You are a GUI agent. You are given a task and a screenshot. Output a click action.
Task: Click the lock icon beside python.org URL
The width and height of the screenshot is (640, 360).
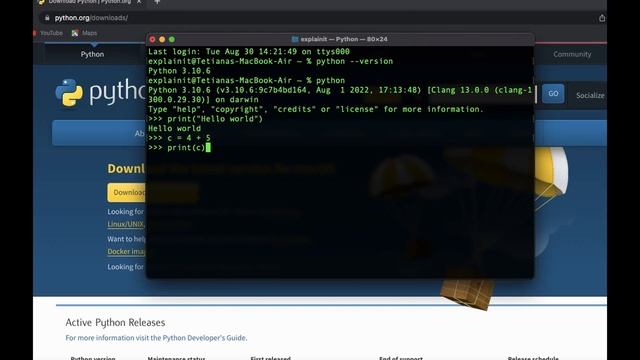47,18
